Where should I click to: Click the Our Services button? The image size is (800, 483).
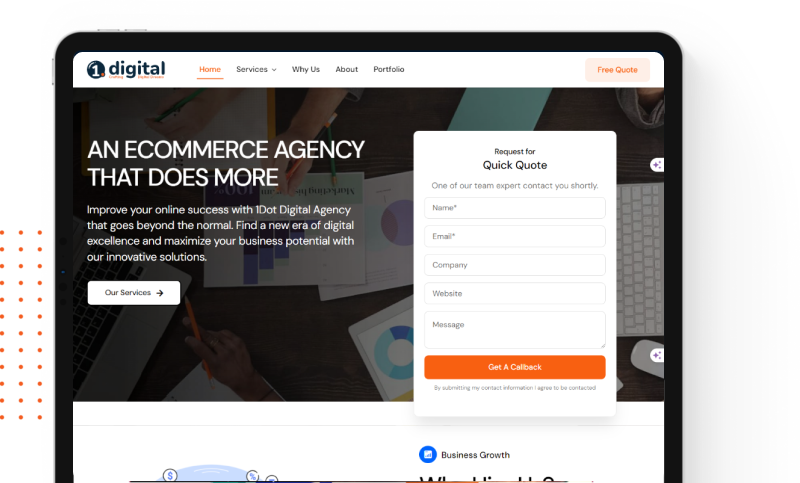[134, 293]
